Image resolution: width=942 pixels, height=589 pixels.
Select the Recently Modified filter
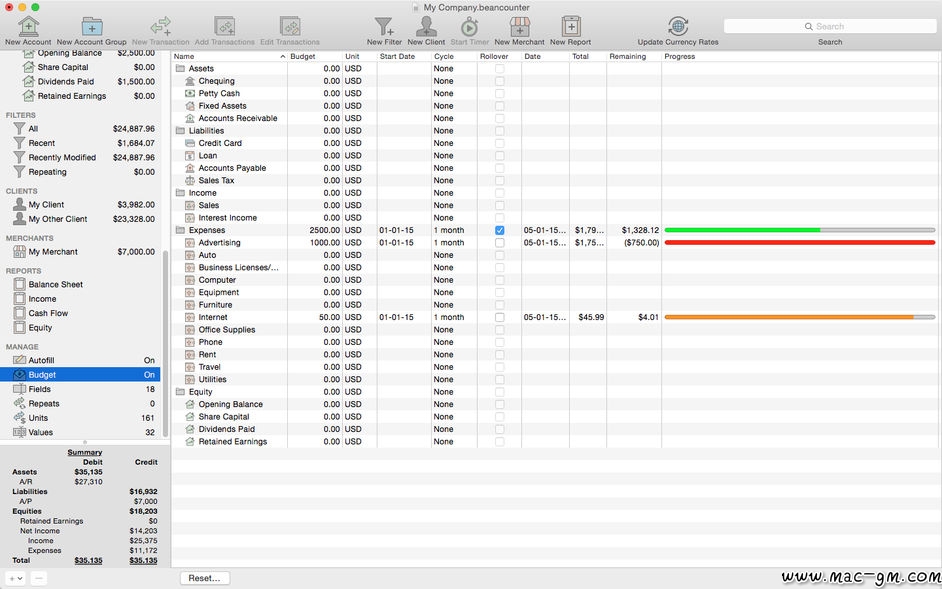click(x=62, y=158)
